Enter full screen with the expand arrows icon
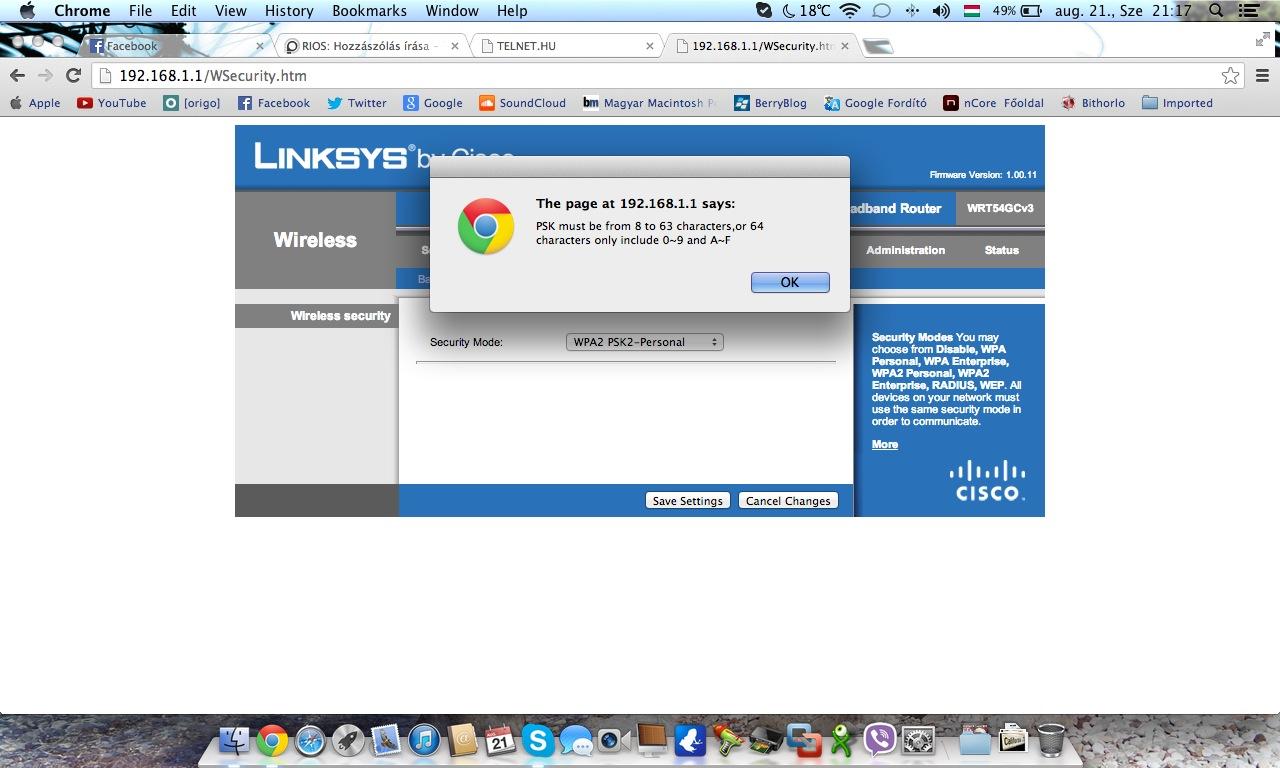This screenshot has width=1280, height=768. 1262,39
